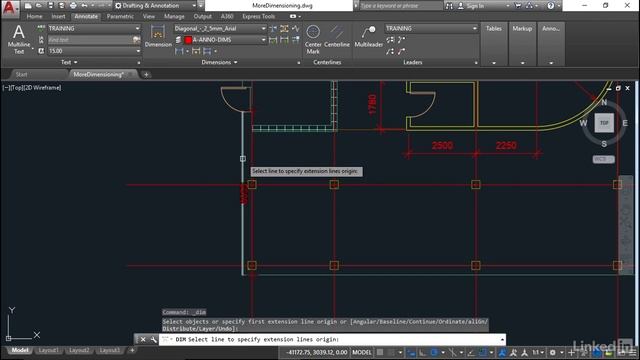
Task: Add a new drawing tab with plus
Action: (146, 74)
